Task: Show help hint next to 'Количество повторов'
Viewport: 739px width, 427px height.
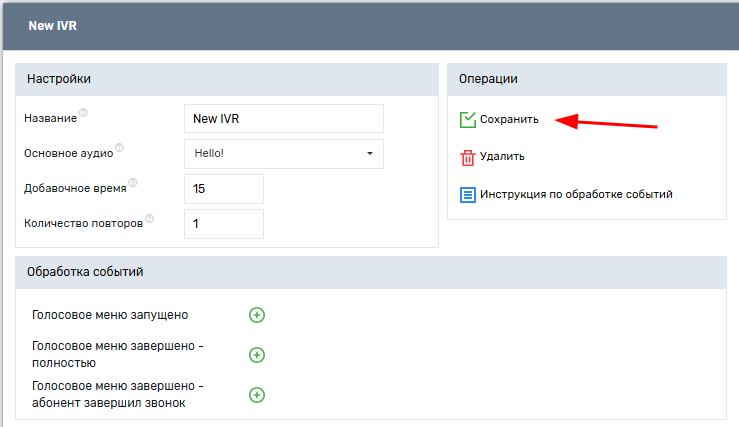Action: pos(149,218)
